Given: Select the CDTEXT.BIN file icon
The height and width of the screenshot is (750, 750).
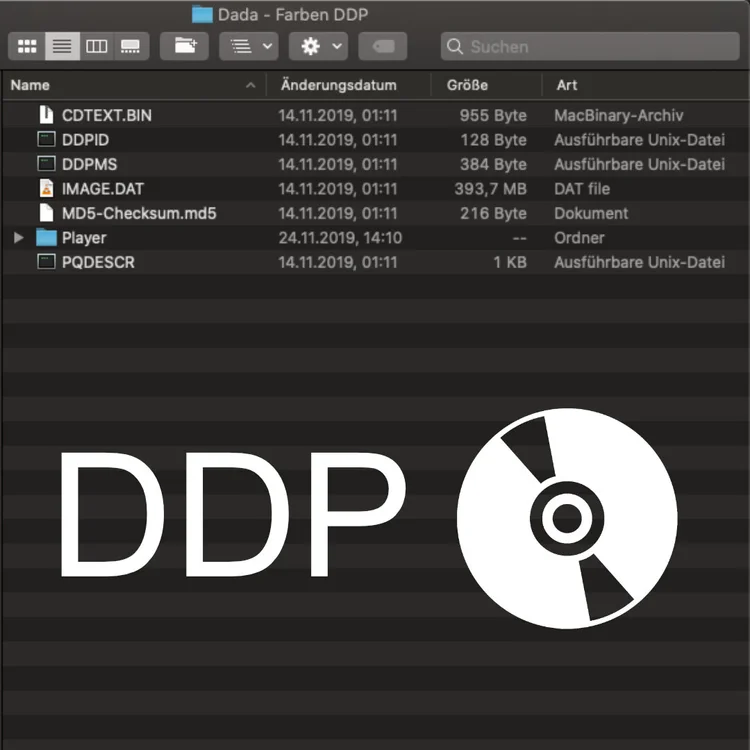Looking at the screenshot, I should [x=46, y=115].
